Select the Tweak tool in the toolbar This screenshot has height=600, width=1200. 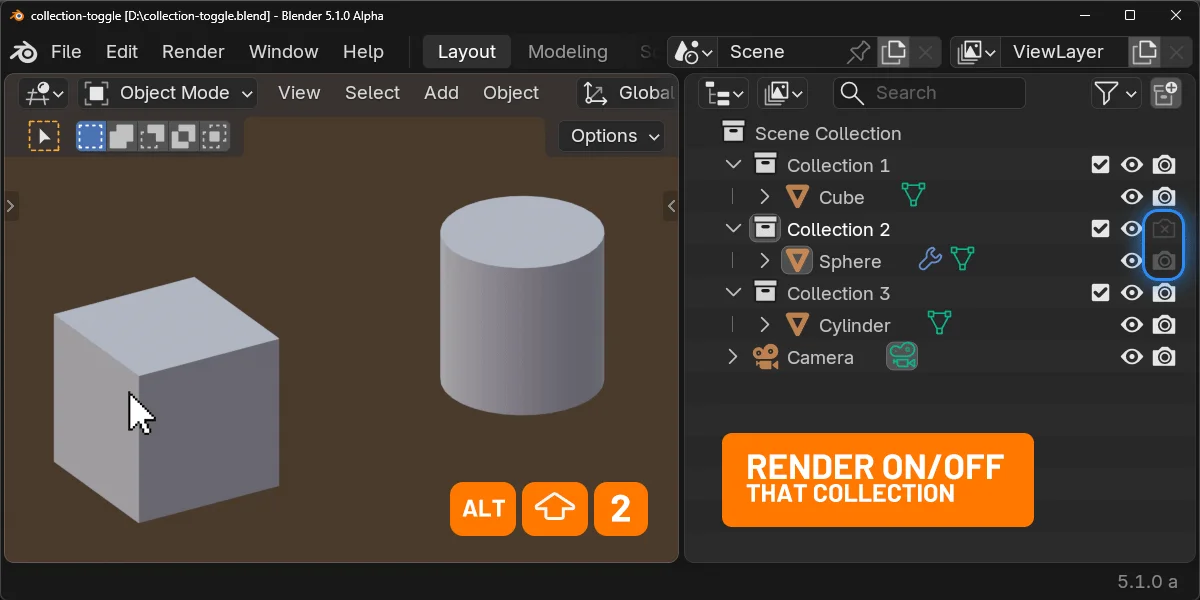tap(44, 135)
